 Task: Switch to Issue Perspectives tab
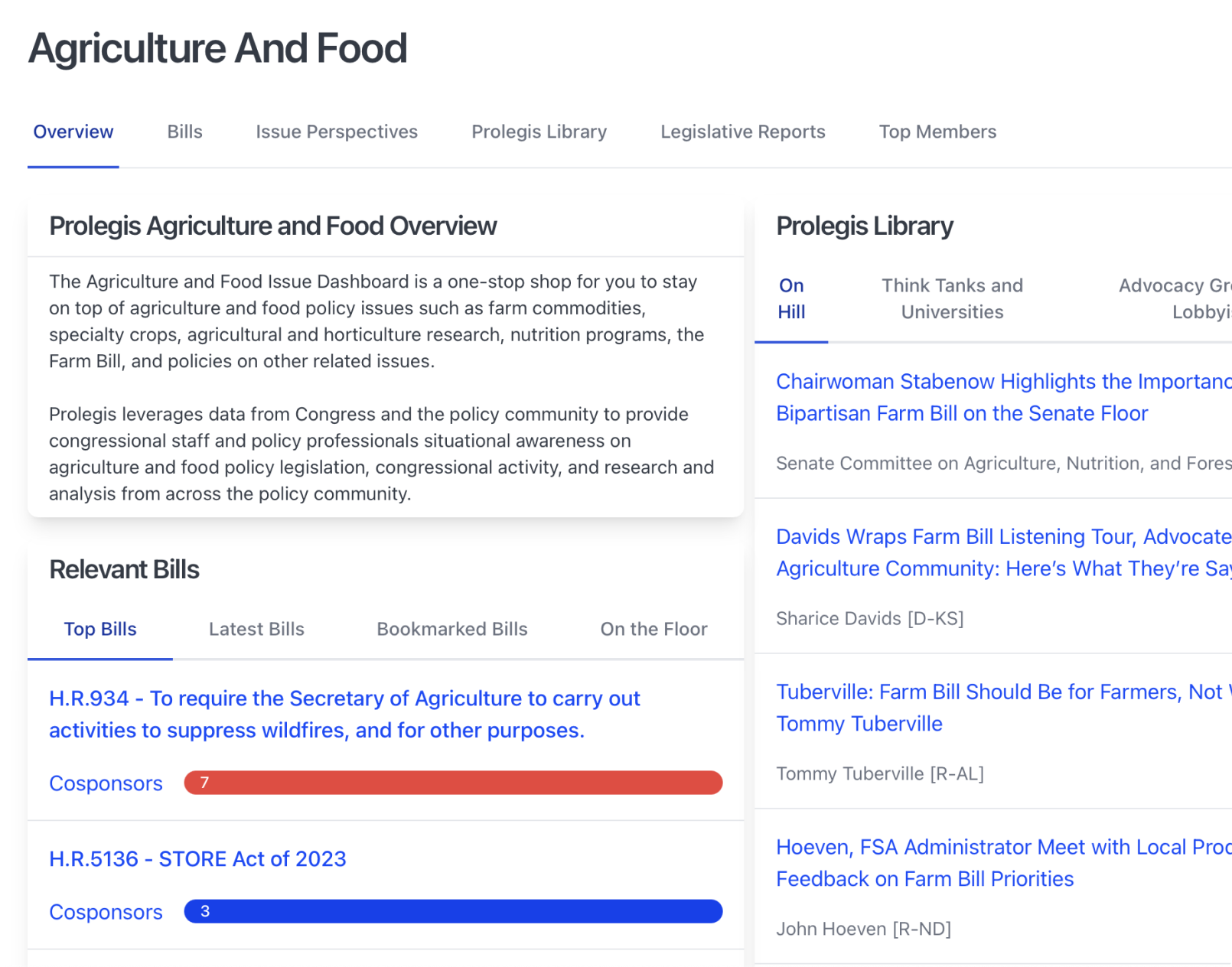[x=337, y=132]
